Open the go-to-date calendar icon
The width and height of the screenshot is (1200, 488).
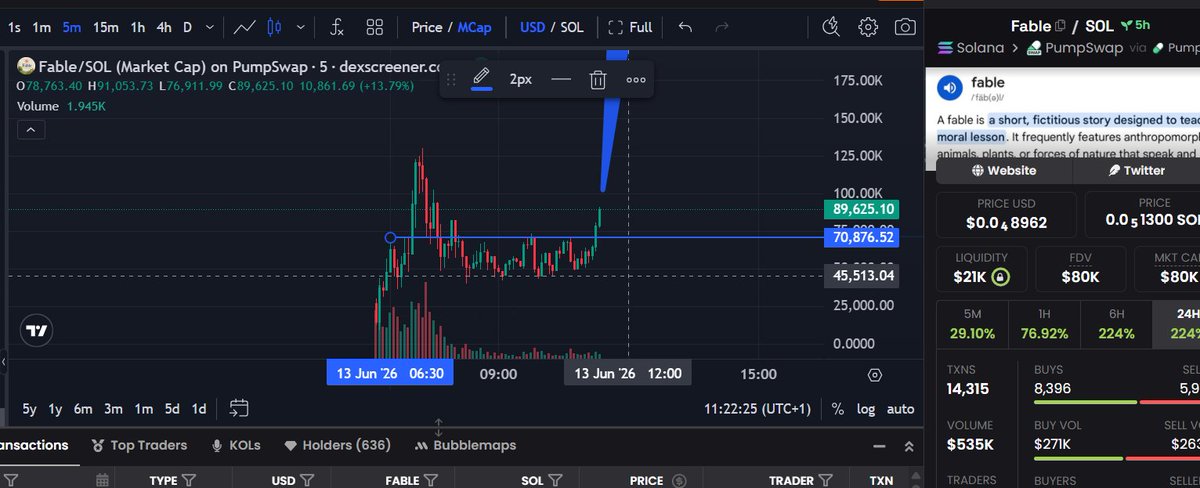click(x=239, y=408)
